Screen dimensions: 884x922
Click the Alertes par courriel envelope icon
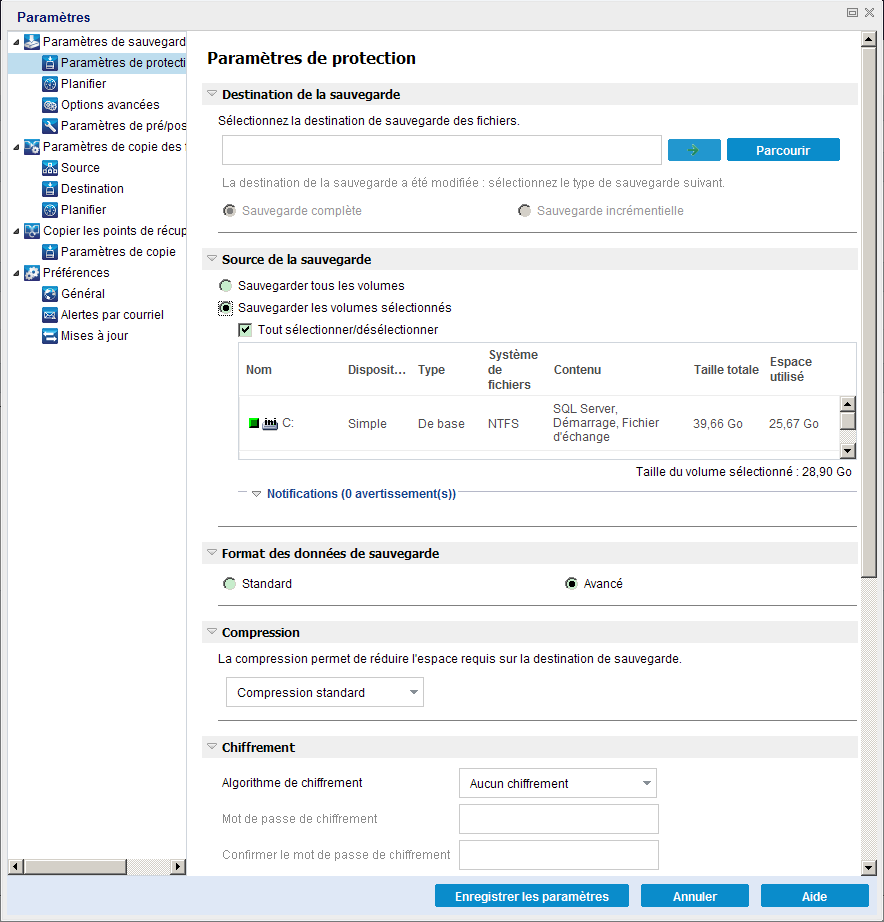click(50, 315)
